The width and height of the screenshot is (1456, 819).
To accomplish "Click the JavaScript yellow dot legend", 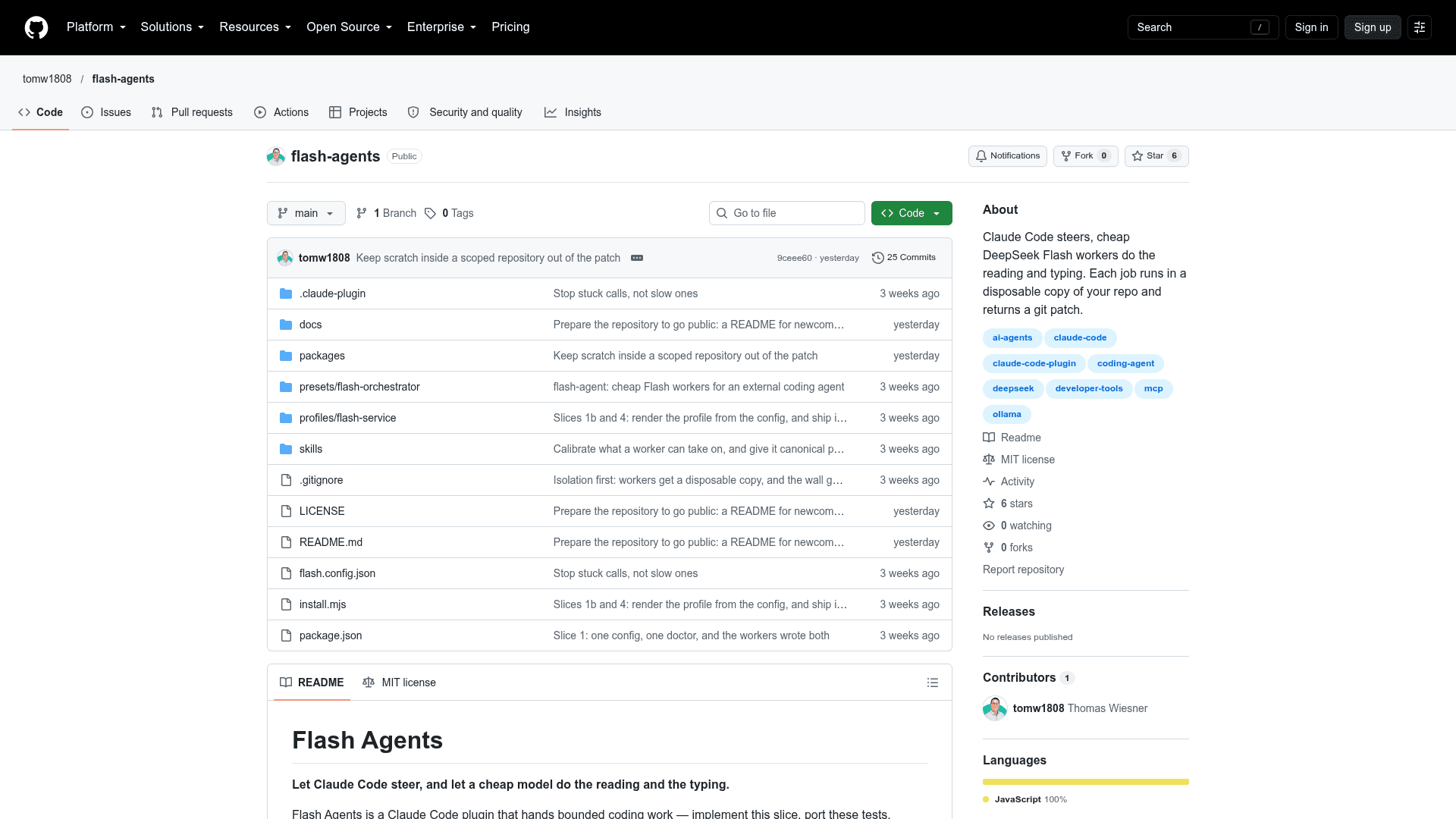I will [986, 799].
